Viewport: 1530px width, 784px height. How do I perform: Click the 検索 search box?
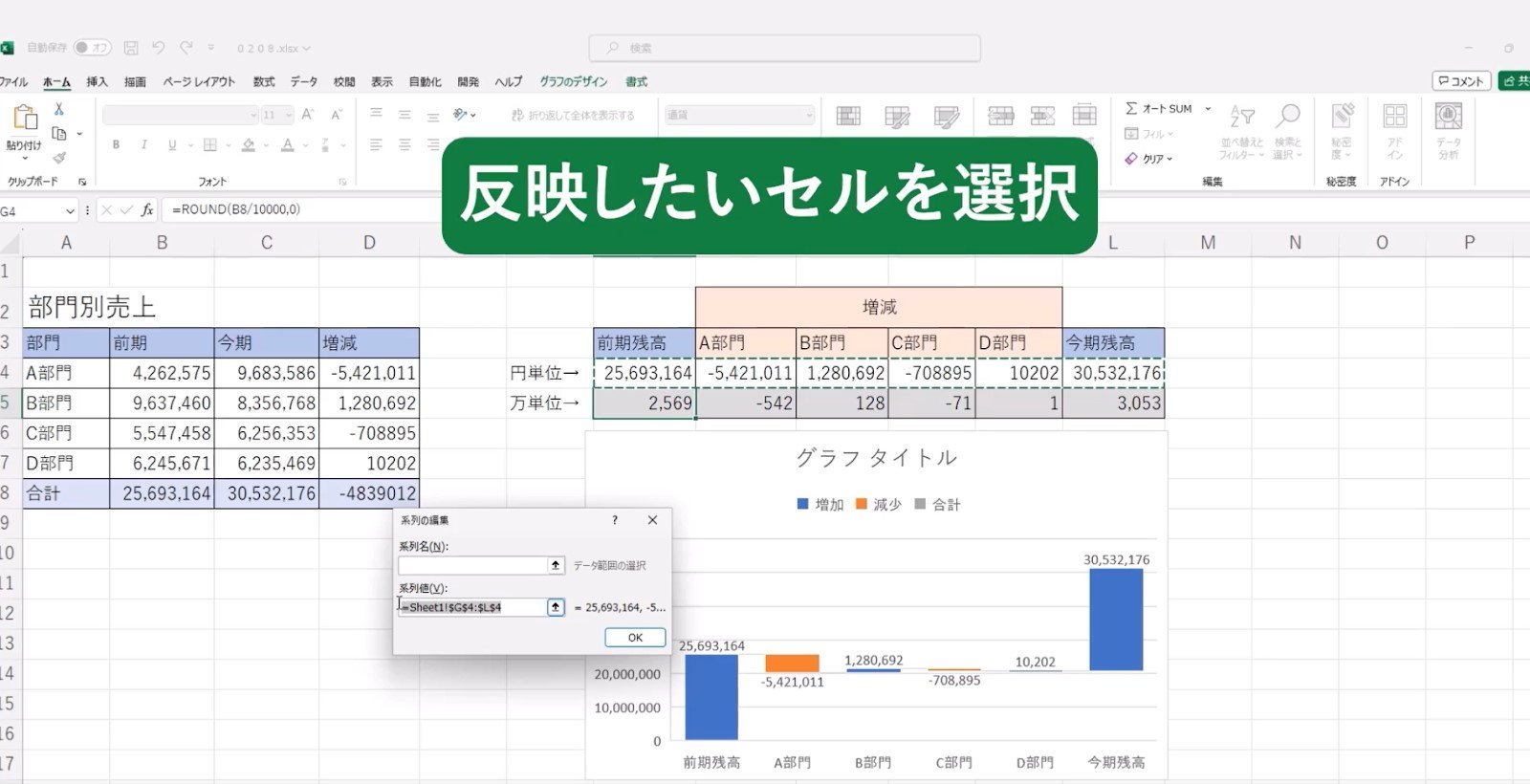click(785, 48)
